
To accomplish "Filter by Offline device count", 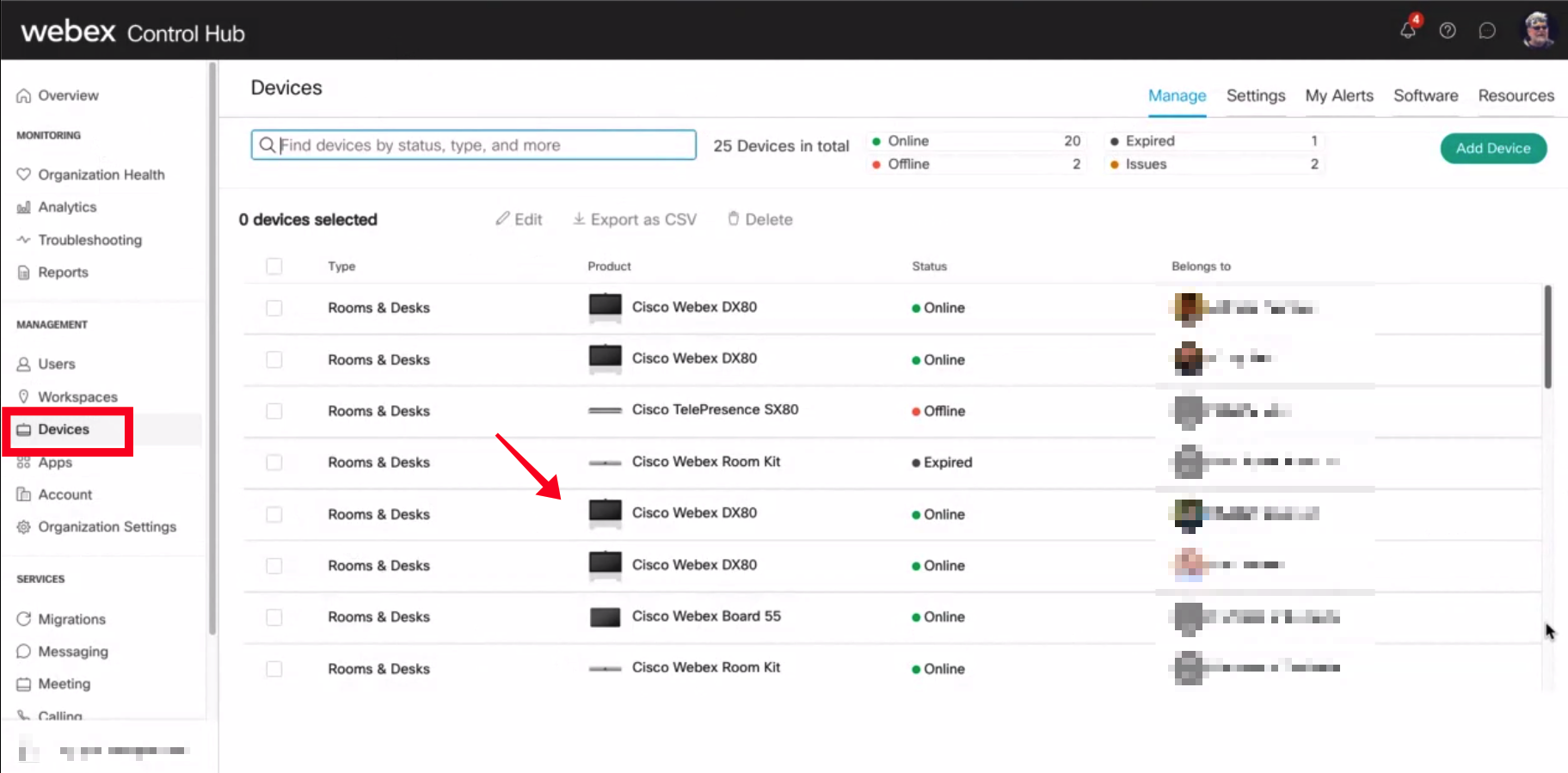I will point(976,164).
